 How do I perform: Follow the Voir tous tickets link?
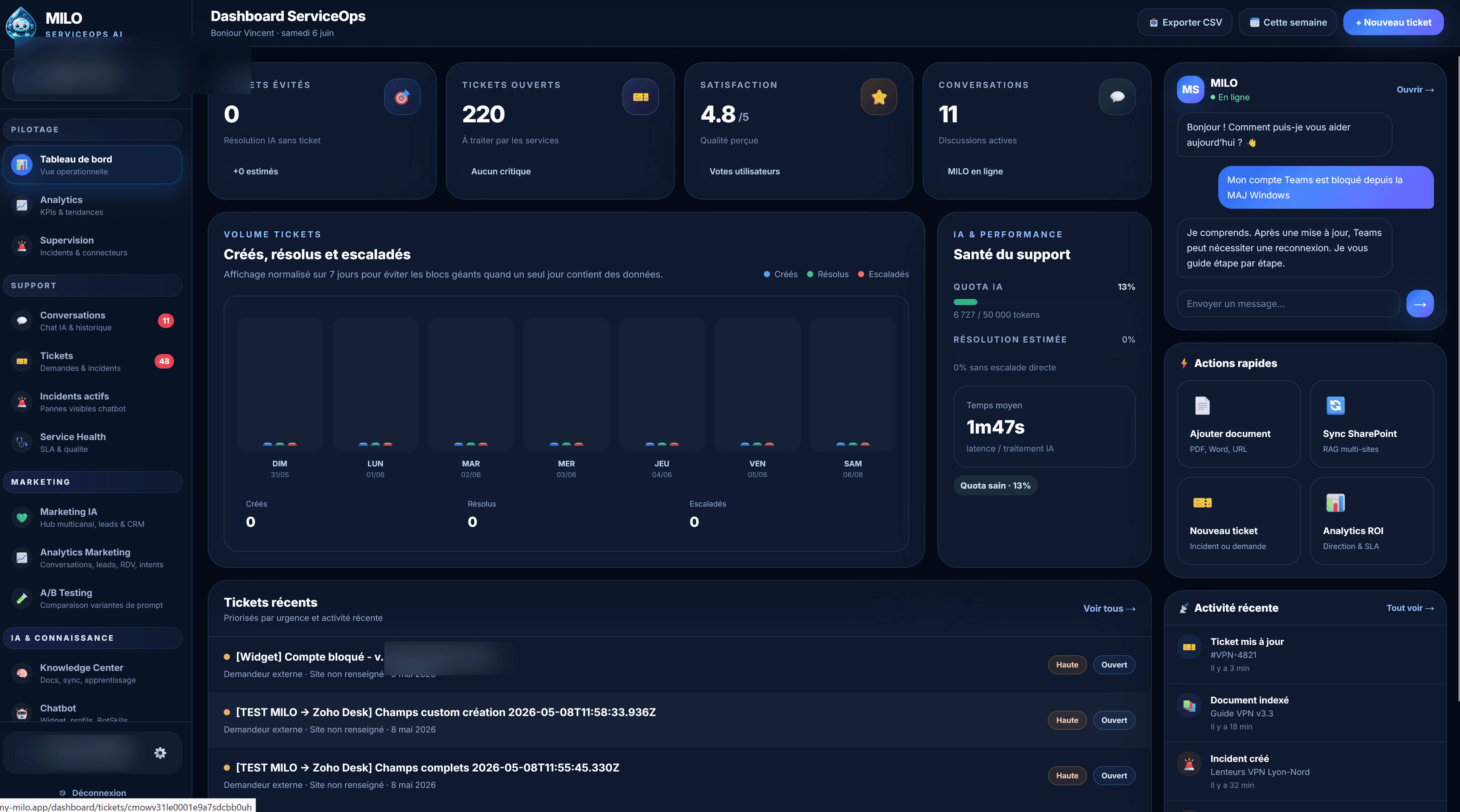pyautogui.click(x=1109, y=608)
